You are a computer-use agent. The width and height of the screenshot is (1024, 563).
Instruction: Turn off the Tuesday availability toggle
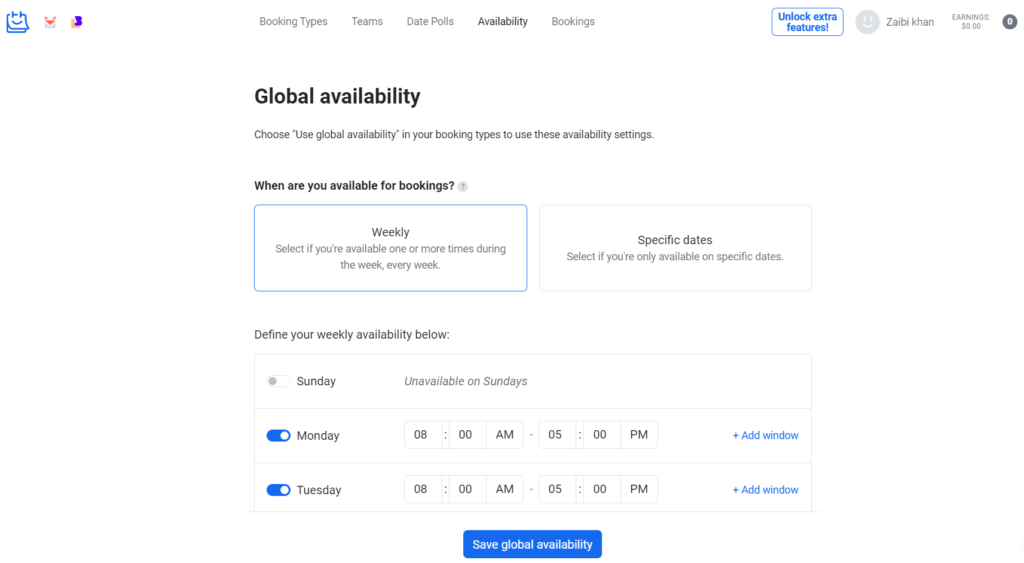(278, 490)
